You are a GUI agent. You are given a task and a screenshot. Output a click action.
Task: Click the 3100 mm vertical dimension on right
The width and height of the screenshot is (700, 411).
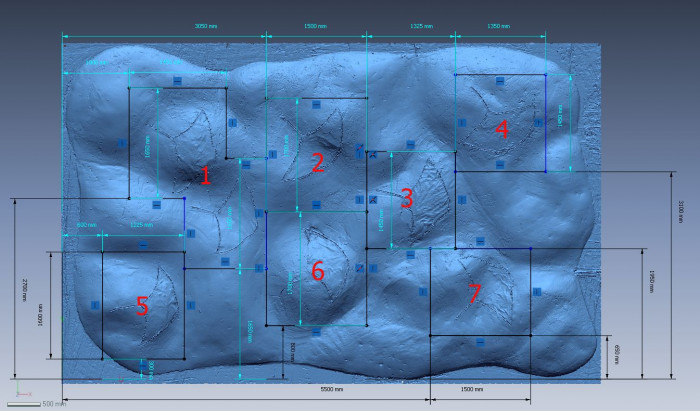pos(680,212)
